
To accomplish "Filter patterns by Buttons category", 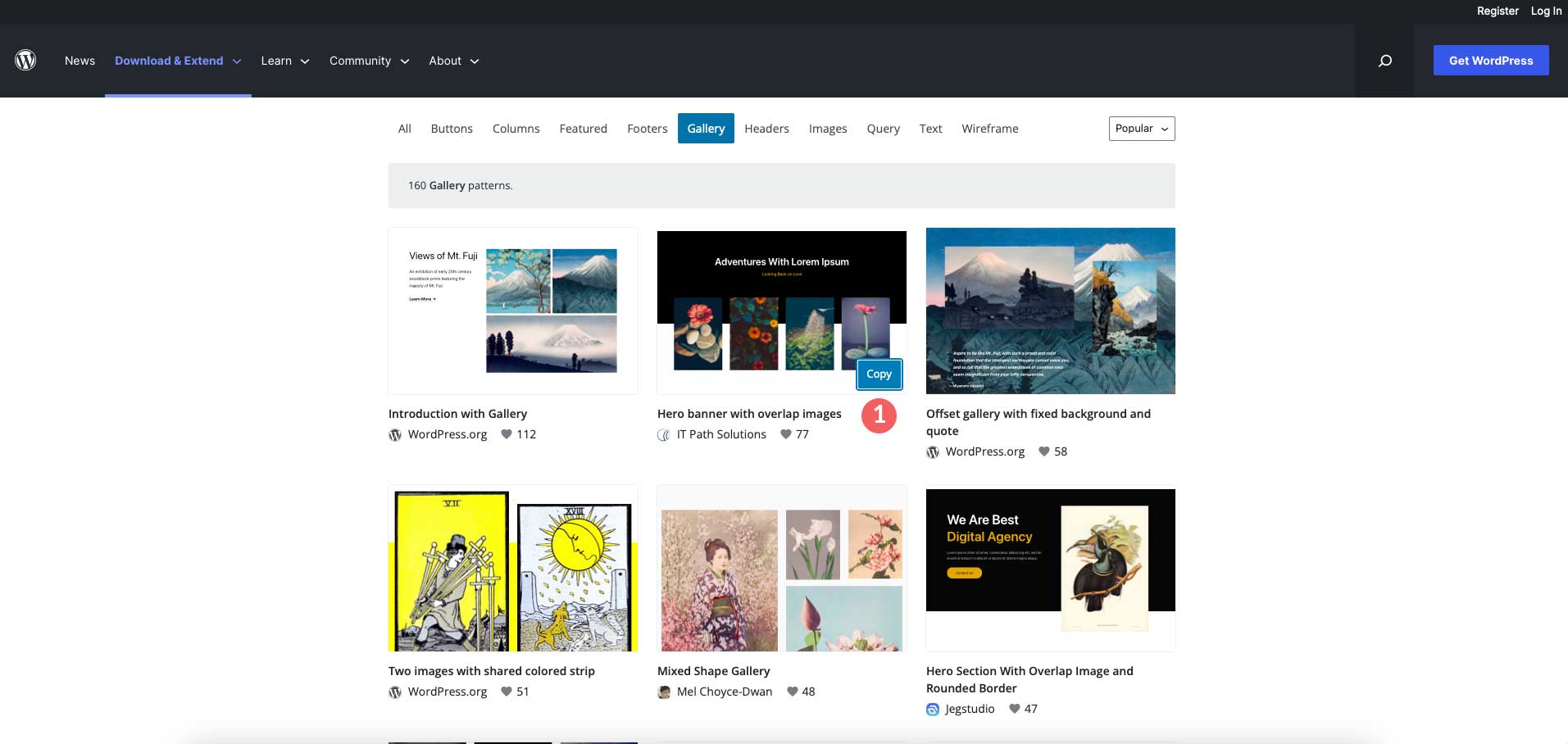I will click(x=452, y=129).
